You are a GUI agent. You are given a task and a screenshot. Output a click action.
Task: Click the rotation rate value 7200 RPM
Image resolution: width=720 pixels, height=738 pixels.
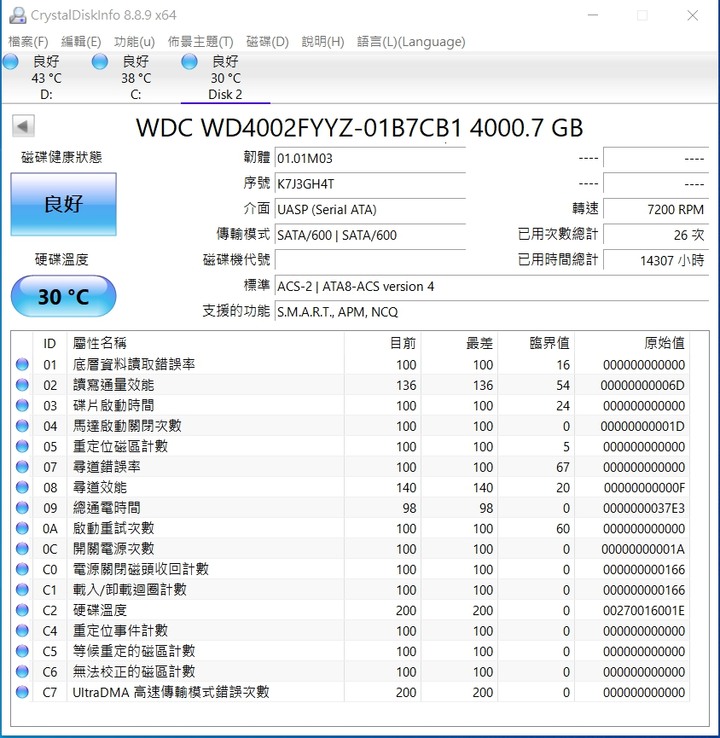coord(656,209)
